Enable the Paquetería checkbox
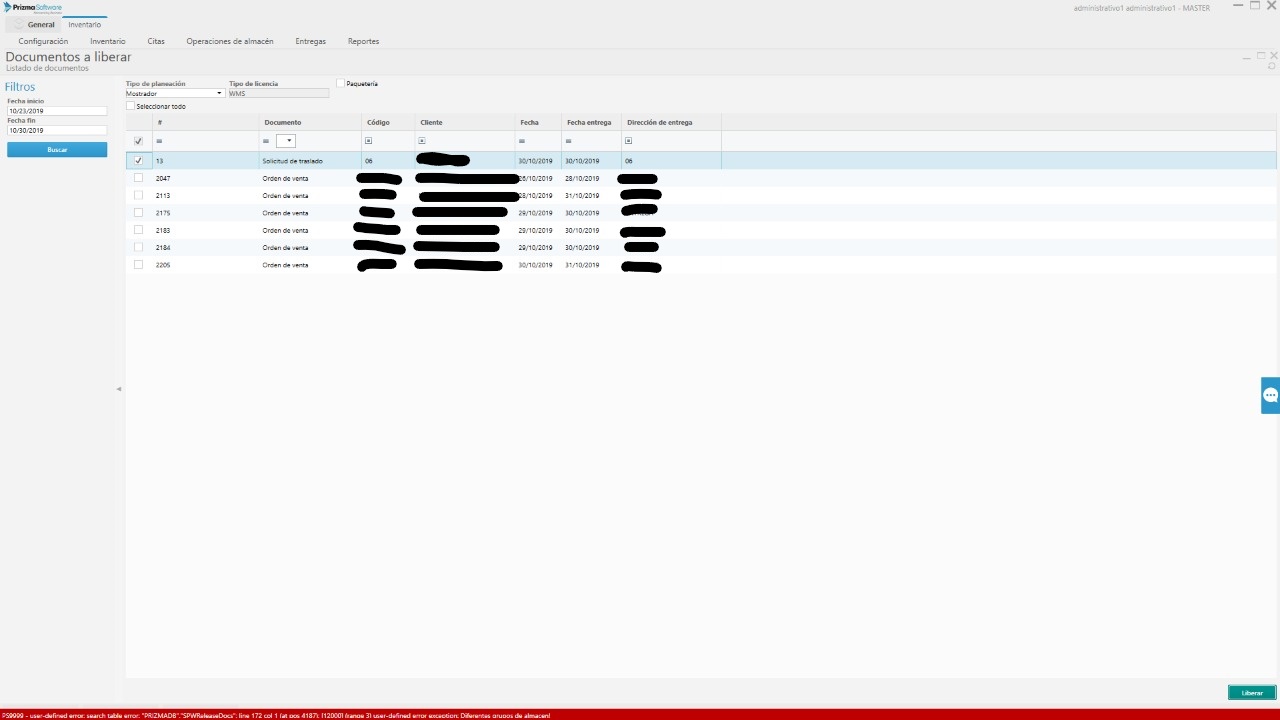Viewport: 1280px width, 720px height. (341, 84)
